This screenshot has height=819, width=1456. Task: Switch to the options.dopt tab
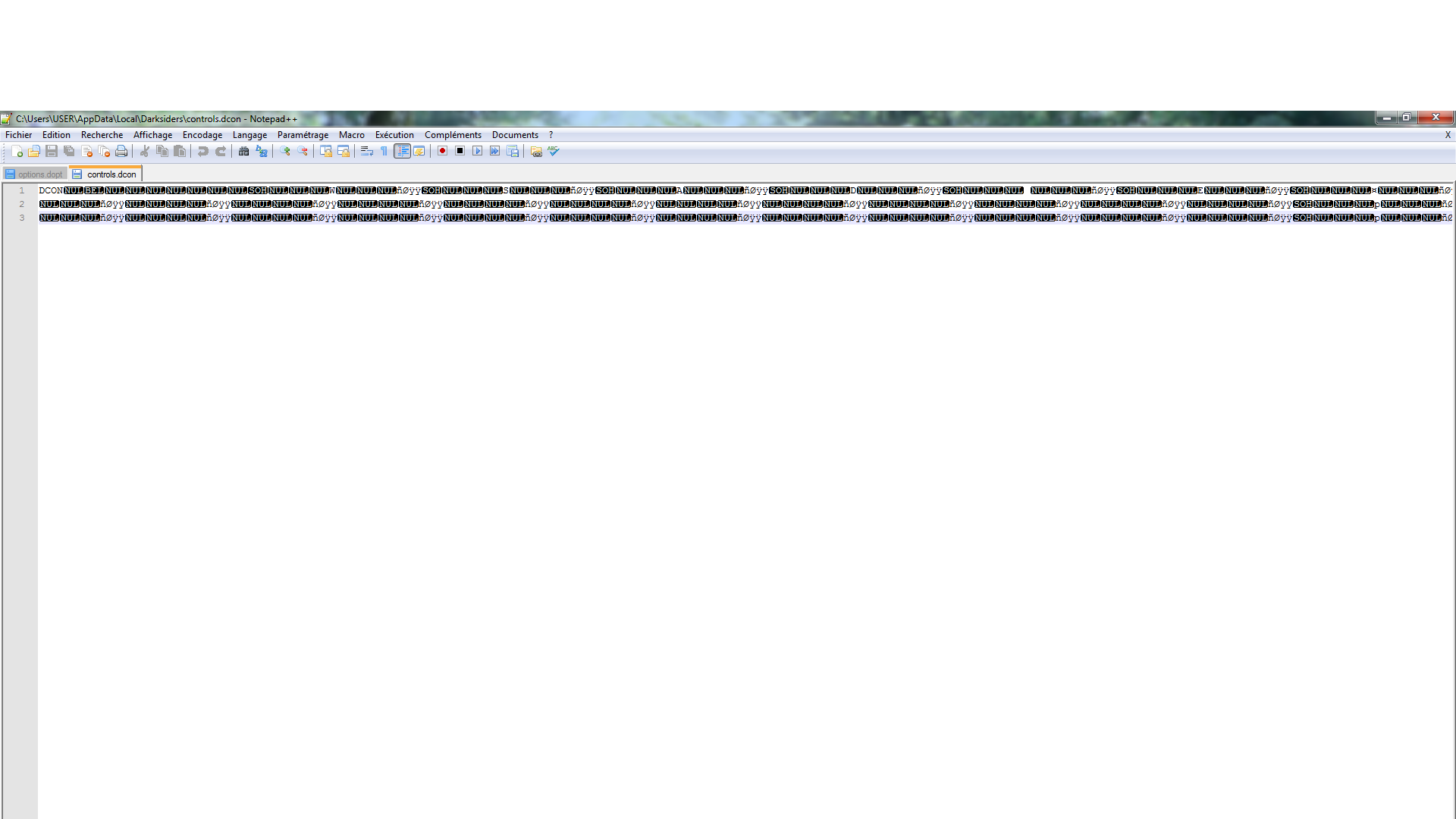pyautogui.click(x=39, y=174)
